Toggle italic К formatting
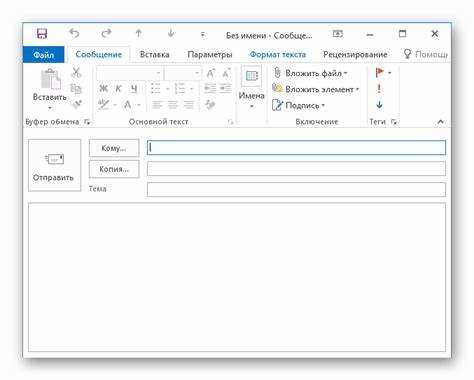Viewport: 474px width, 380px height. click(118, 89)
